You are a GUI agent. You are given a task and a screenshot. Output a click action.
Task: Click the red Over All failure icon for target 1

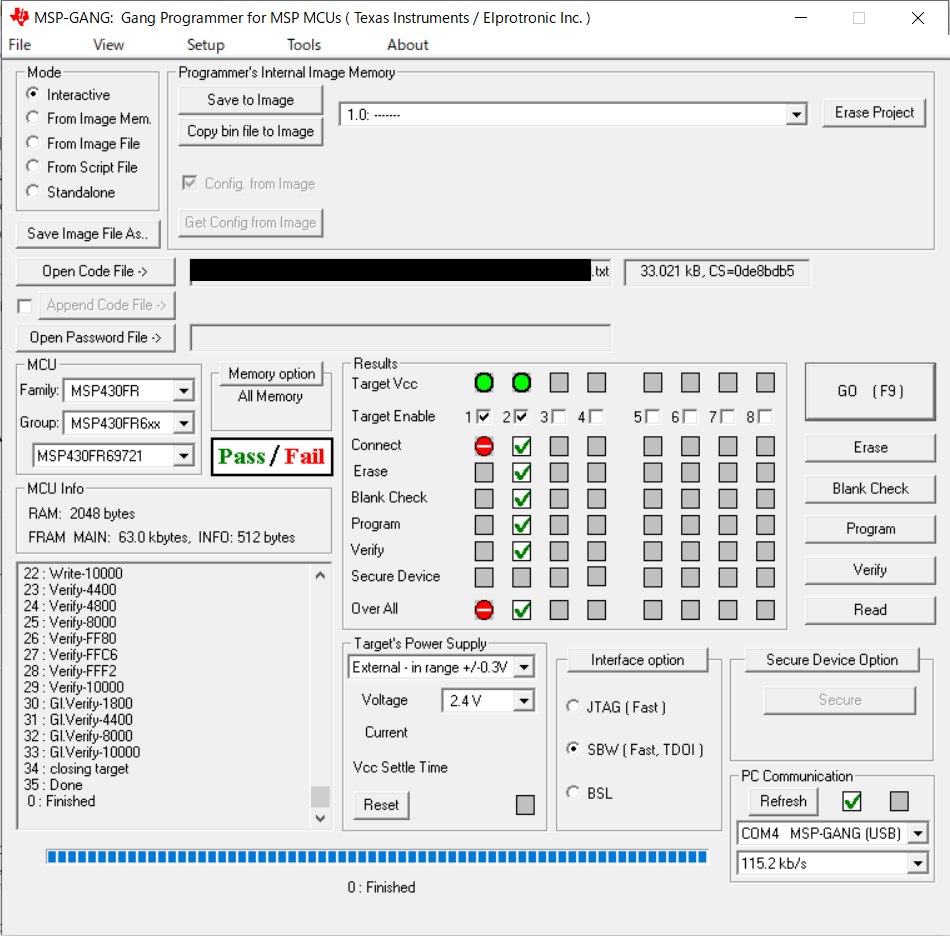pyautogui.click(x=483, y=609)
